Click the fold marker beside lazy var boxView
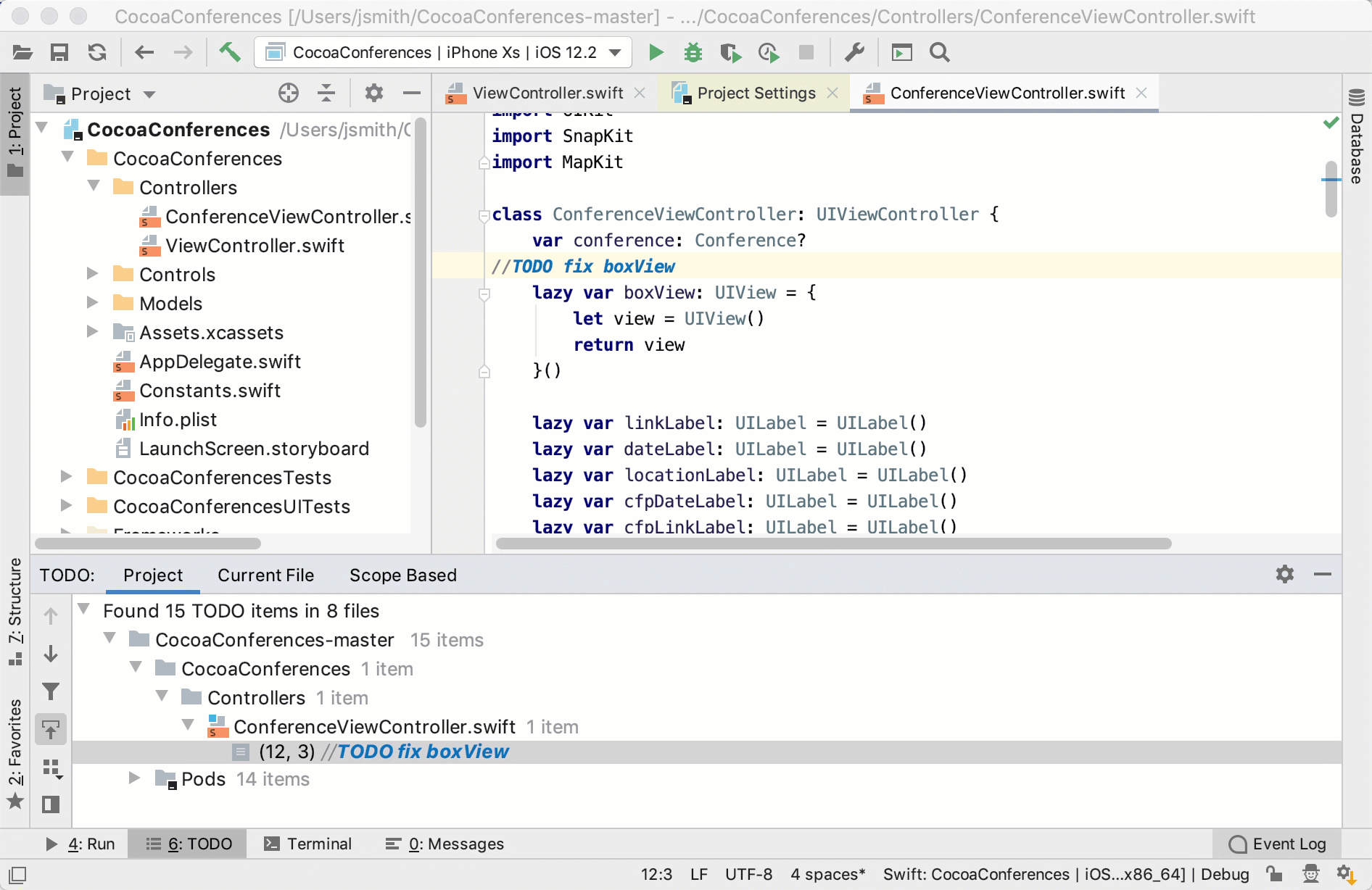Image resolution: width=1372 pixels, height=890 pixels. (484, 294)
